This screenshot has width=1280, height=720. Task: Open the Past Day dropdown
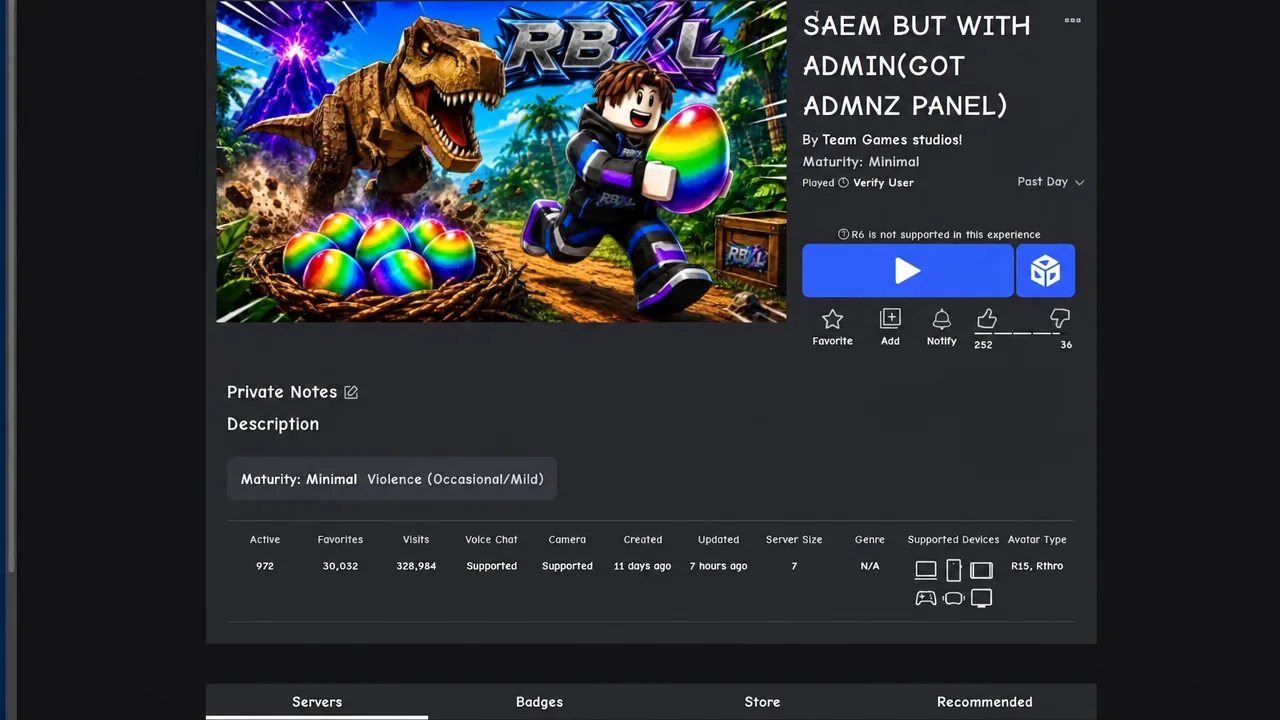tap(1050, 182)
